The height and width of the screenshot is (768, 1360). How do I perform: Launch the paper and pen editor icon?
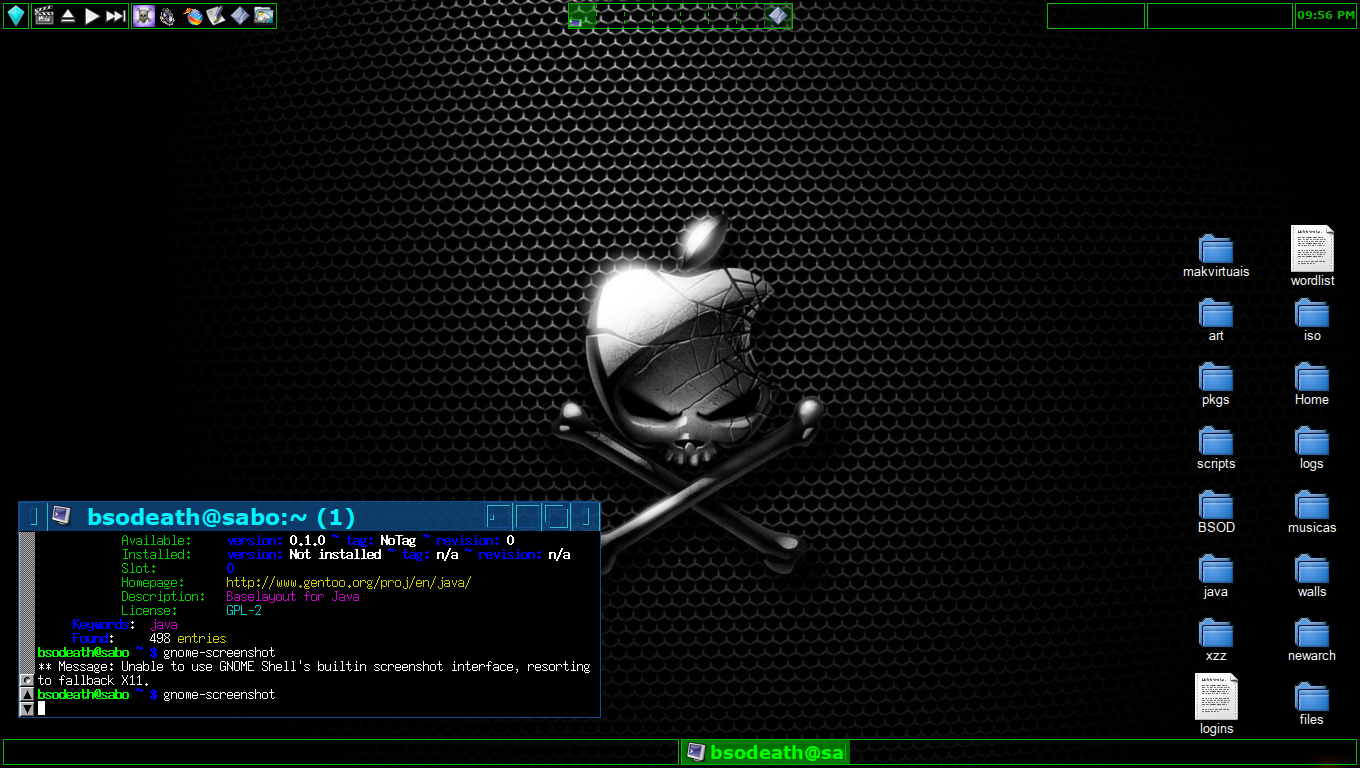[216, 16]
